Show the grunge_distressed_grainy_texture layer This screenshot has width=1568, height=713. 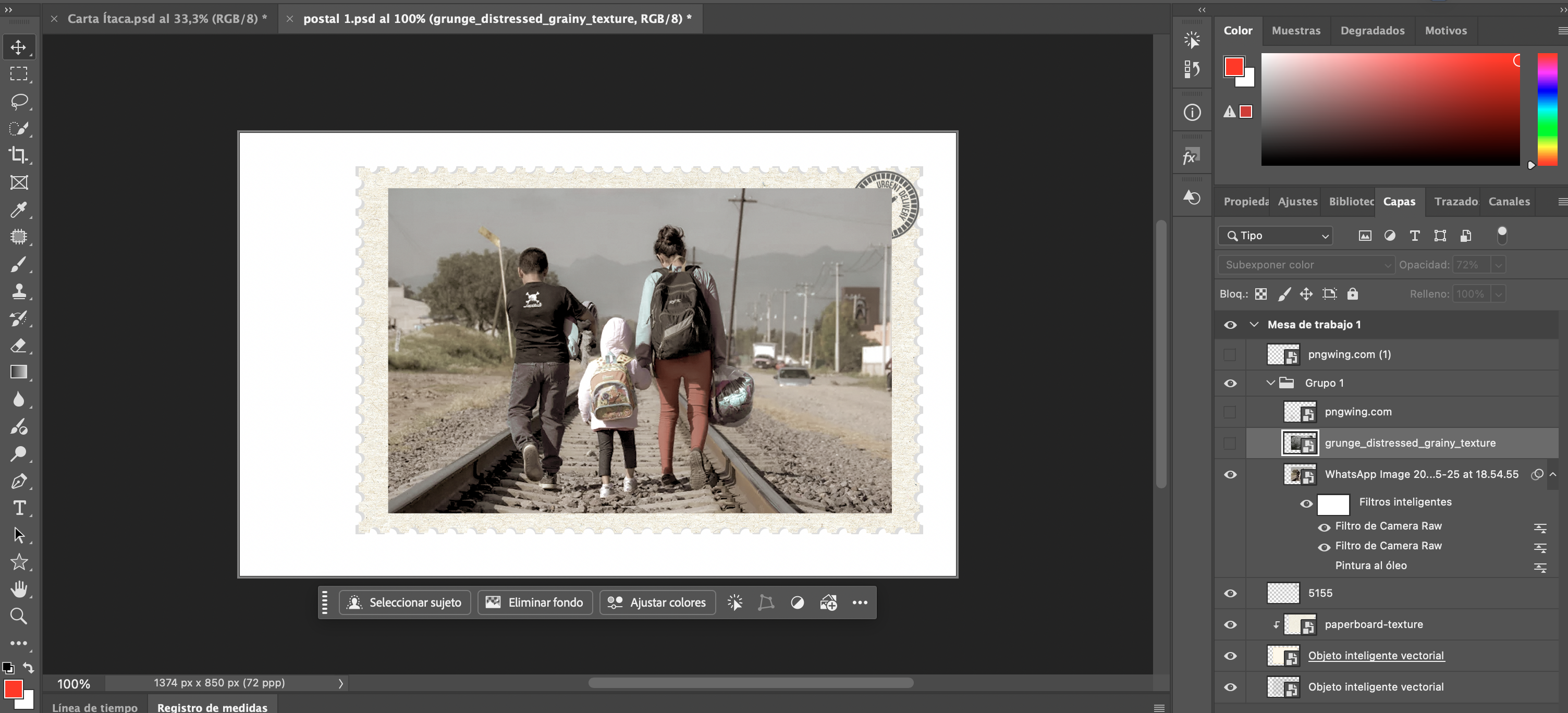coord(1230,443)
